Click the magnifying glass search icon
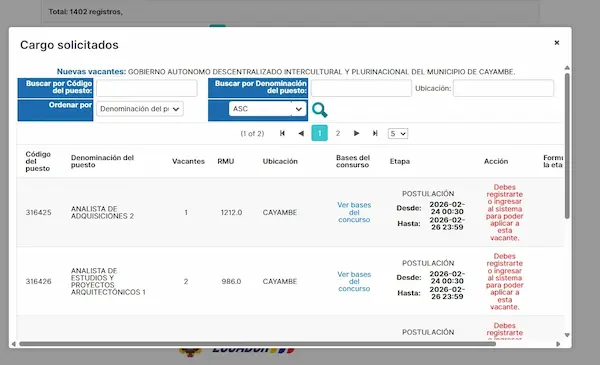The width and height of the screenshot is (600, 365). [x=320, y=110]
